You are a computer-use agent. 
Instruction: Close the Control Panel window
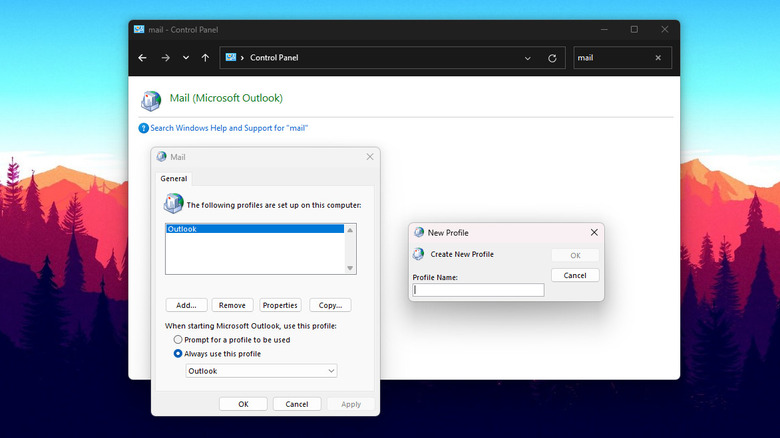coord(665,29)
